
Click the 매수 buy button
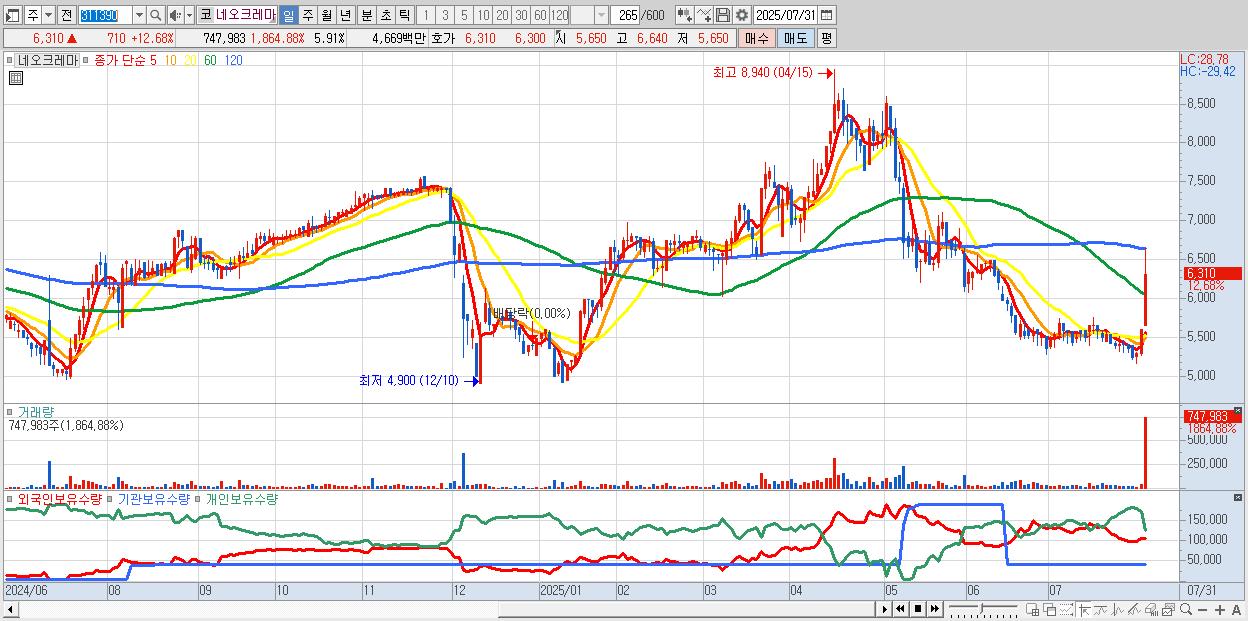coord(757,38)
